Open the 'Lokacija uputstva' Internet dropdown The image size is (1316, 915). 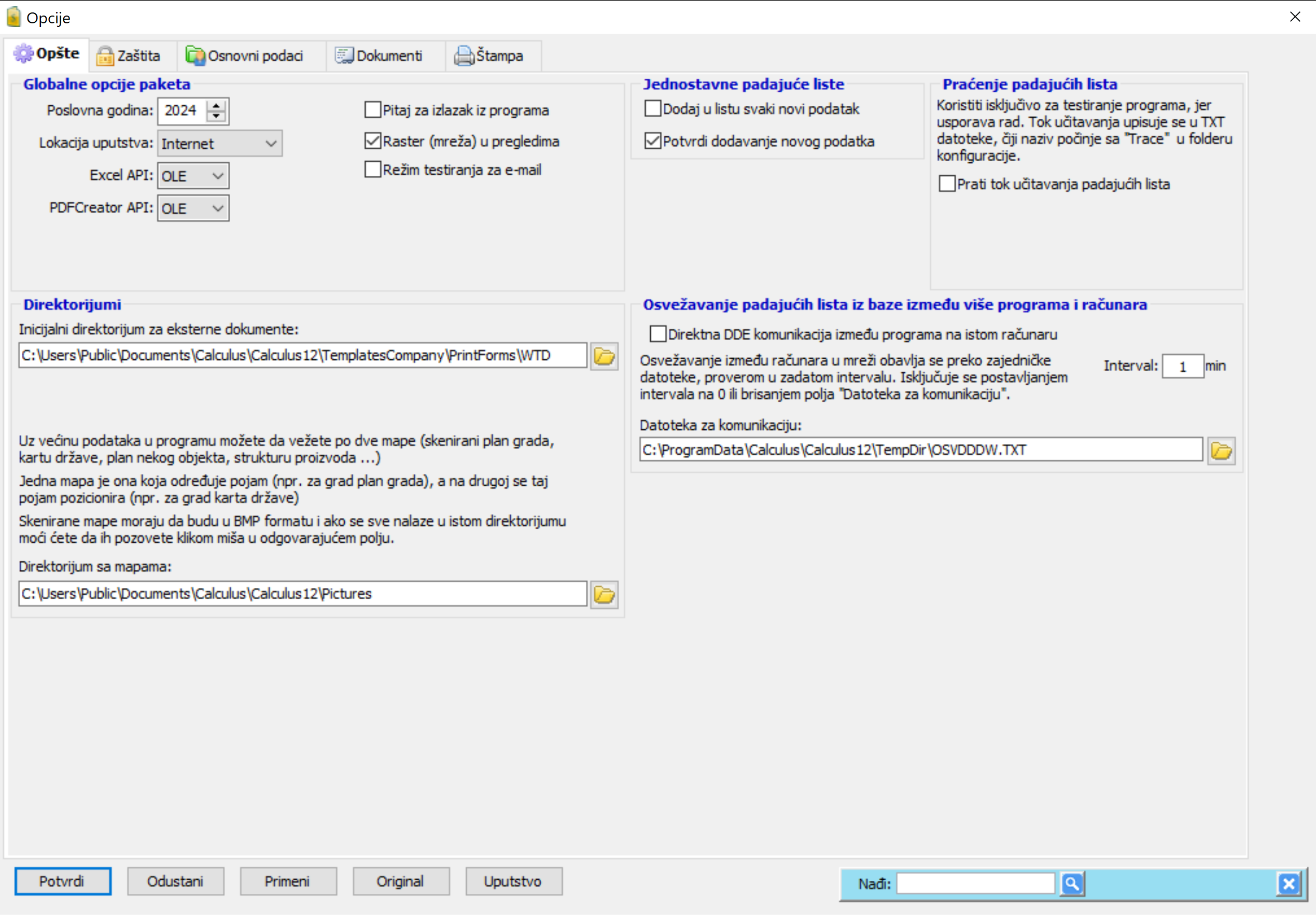click(219, 143)
